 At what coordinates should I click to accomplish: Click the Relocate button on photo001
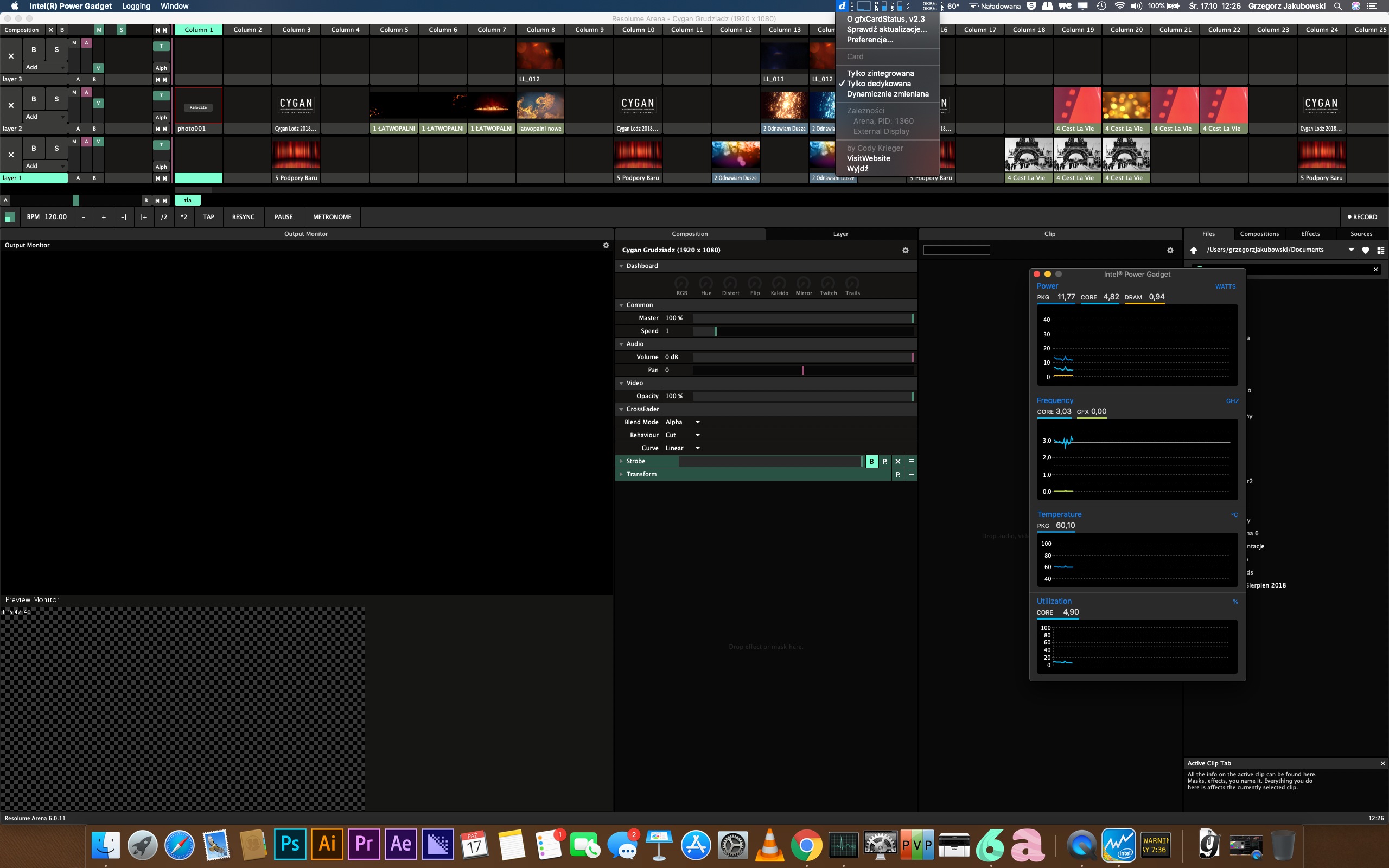(198, 107)
